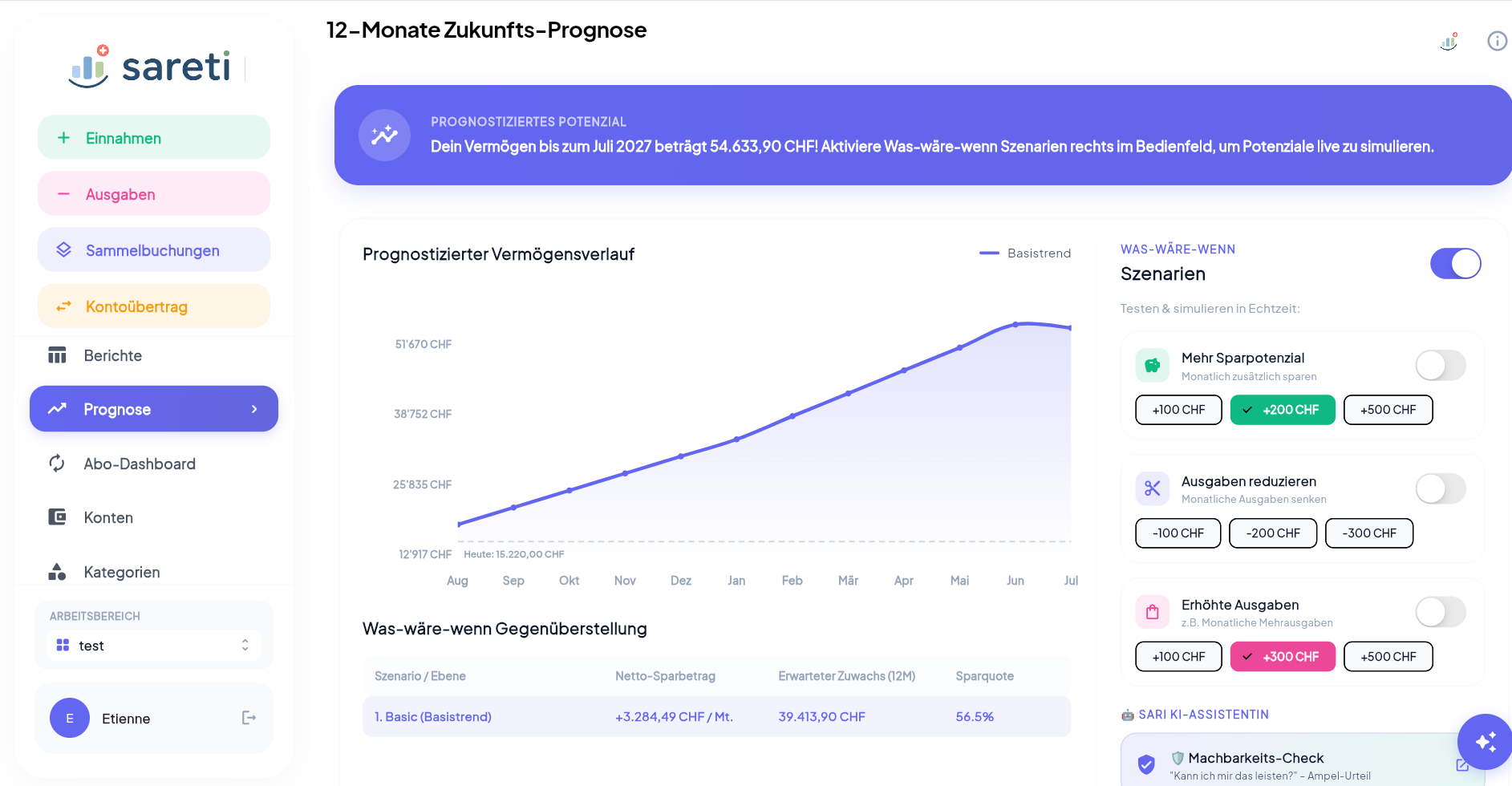
Task: Click the piggy bank Mehr Sparpotenzial icon
Action: (1153, 366)
